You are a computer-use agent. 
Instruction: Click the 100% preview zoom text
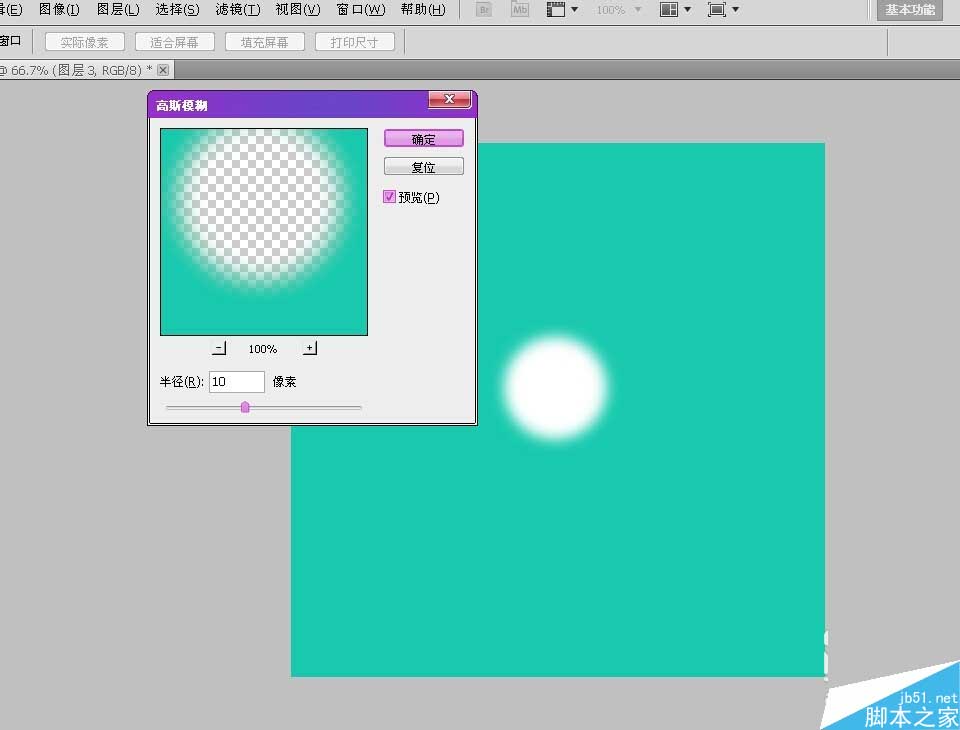263,349
